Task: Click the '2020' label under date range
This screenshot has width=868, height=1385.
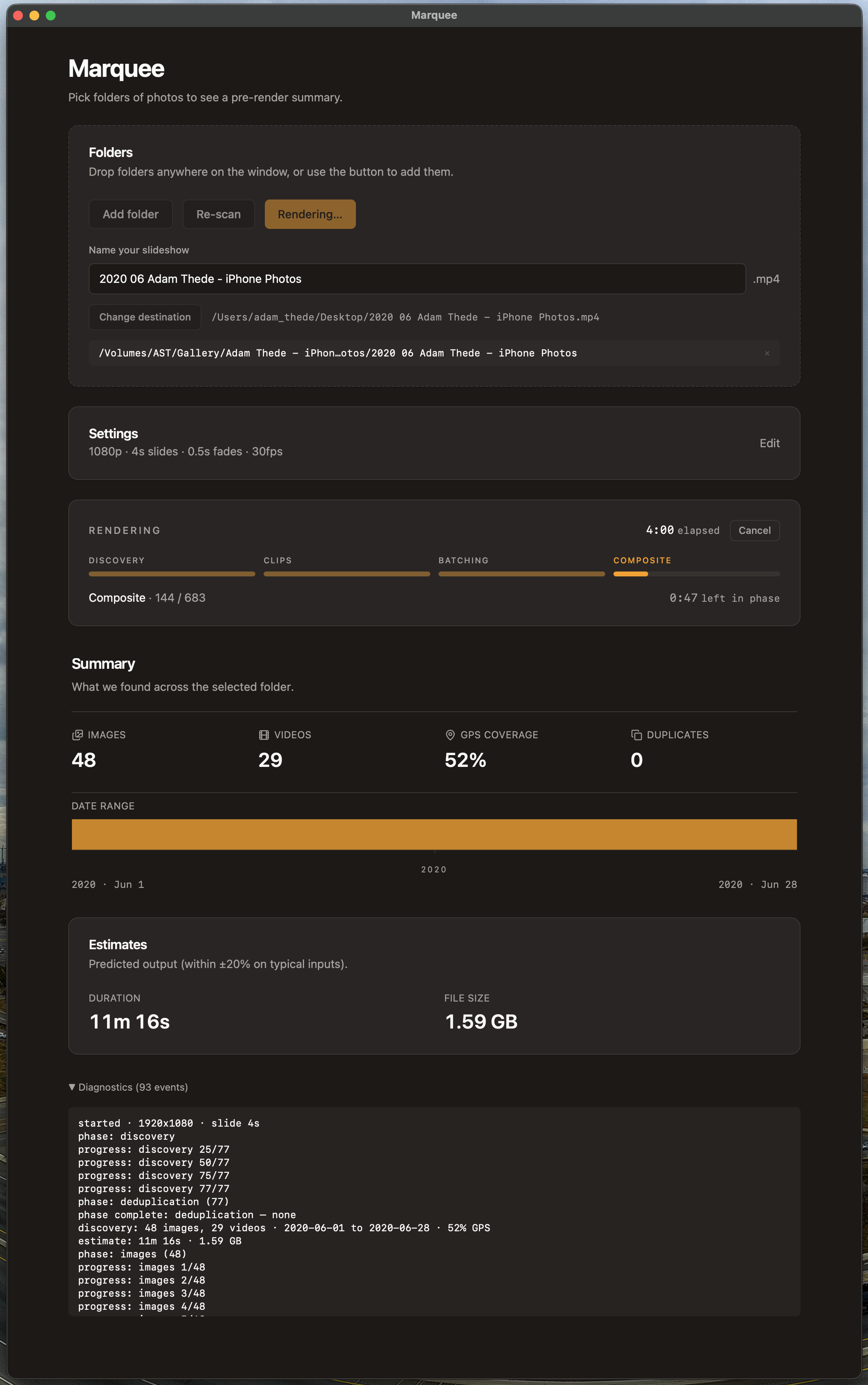Action: pos(434,870)
